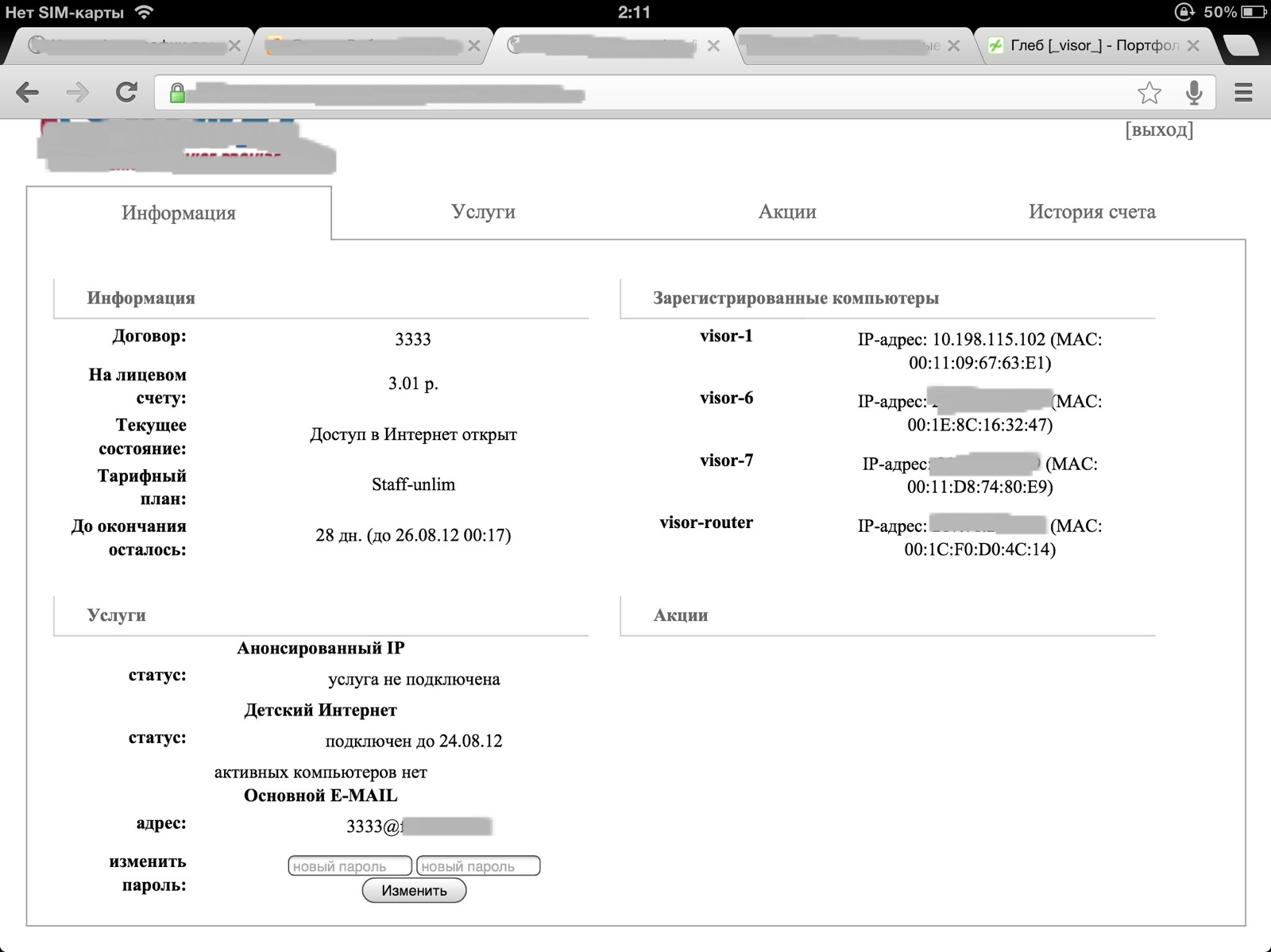Screen dimensions: 1271x952
Task: Click the MAC address '00:1C:F0:D0:4C:14)'
Action: (x=980, y=549)
